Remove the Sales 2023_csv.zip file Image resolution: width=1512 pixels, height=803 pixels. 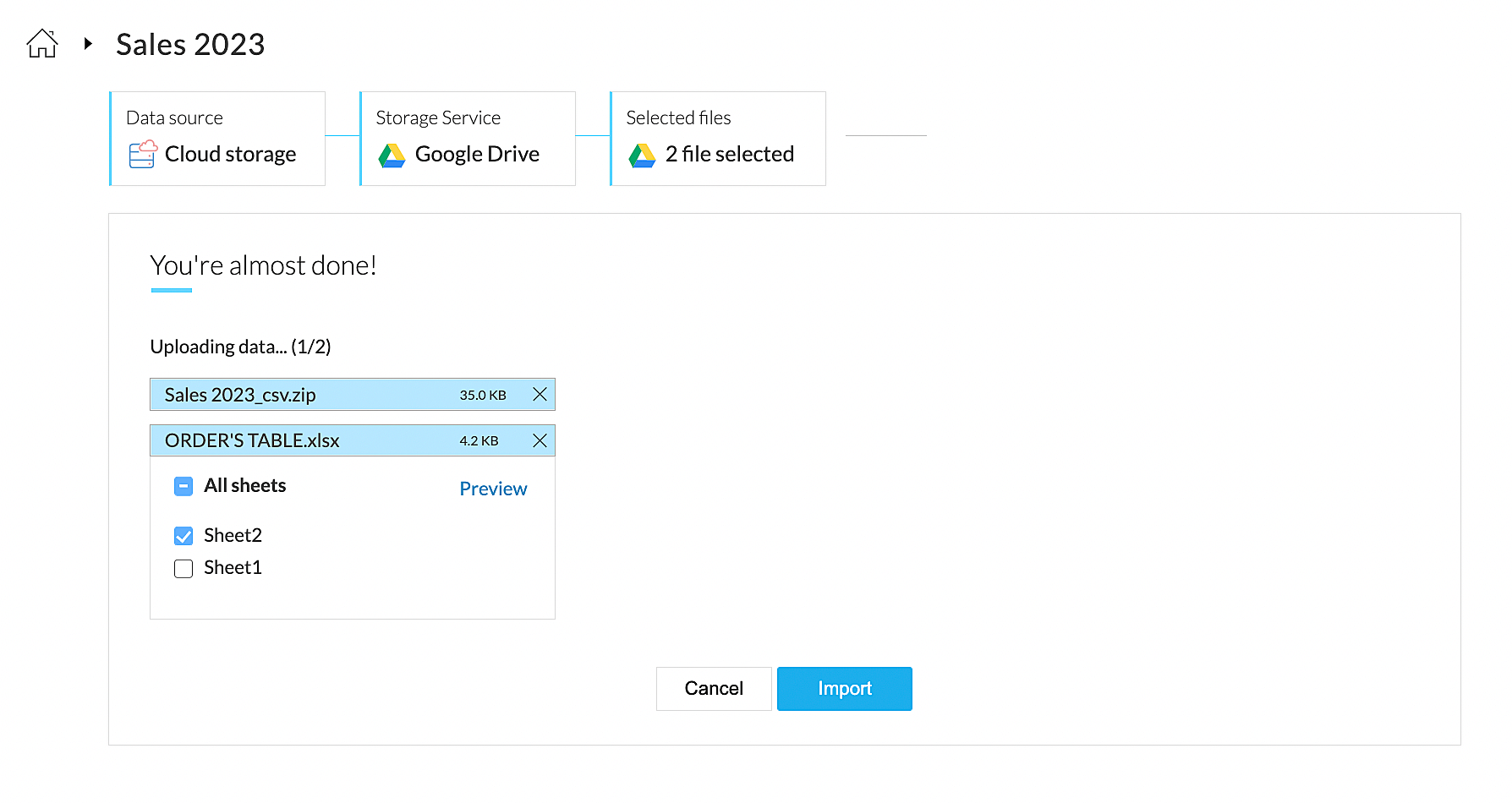point(540,395)
